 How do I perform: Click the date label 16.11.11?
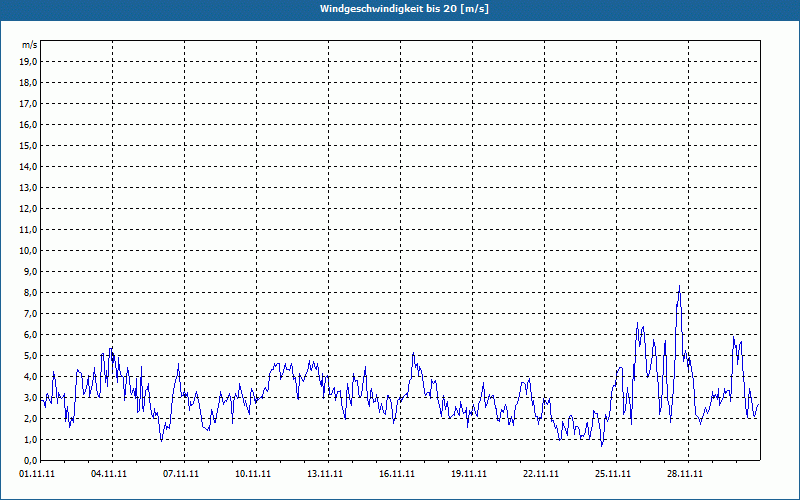click(396, 473)
